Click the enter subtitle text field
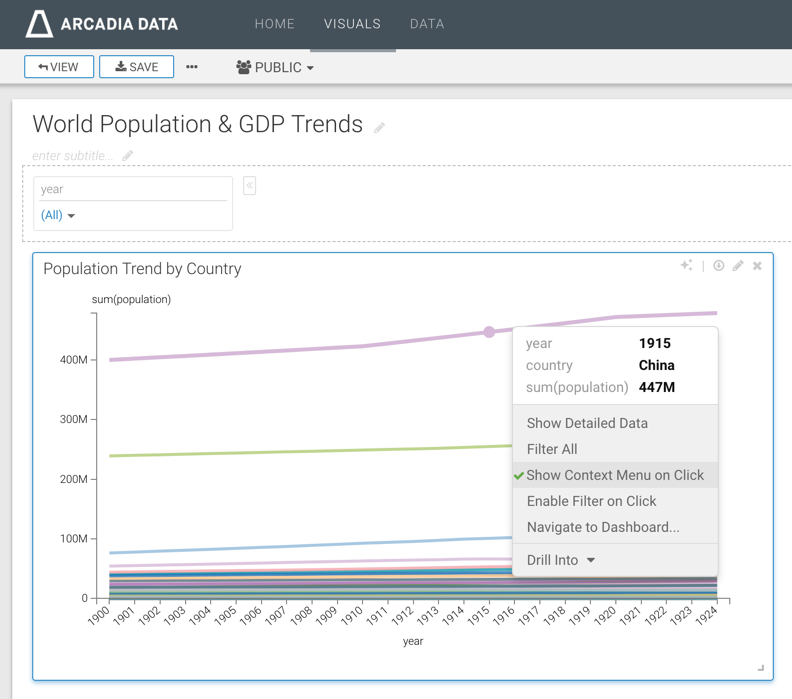 (69, 156)
